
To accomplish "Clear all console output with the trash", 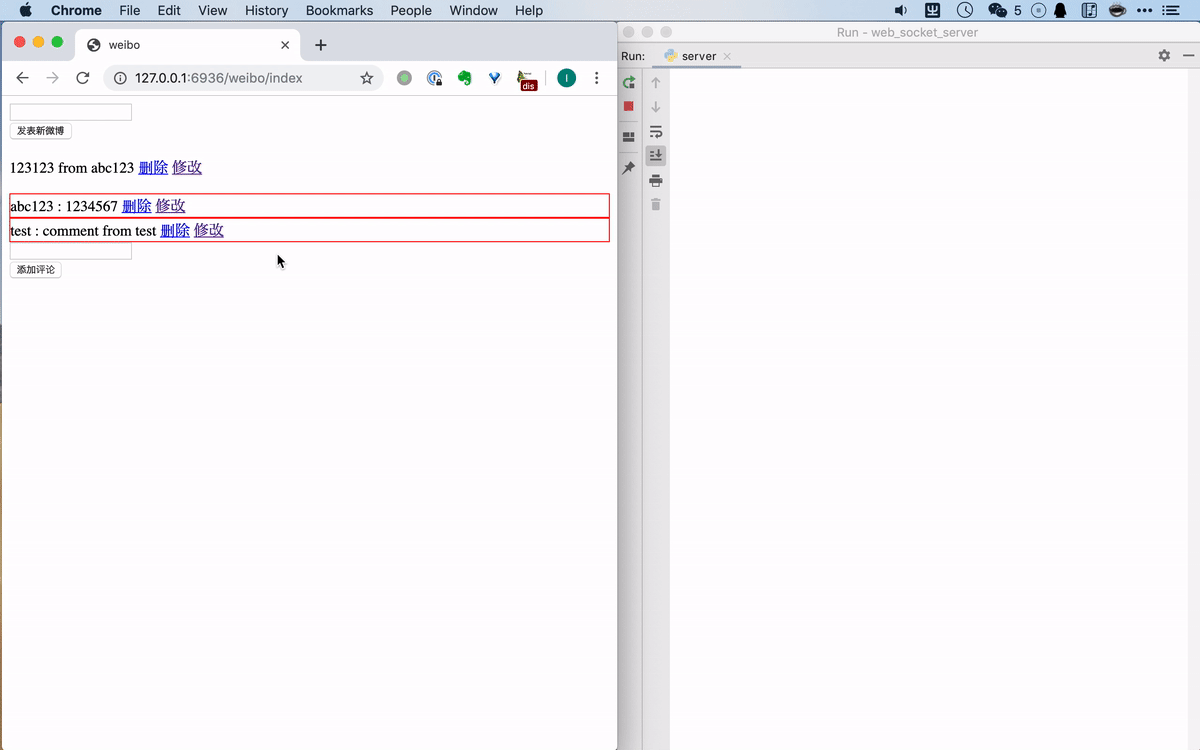I will [656, 204].
